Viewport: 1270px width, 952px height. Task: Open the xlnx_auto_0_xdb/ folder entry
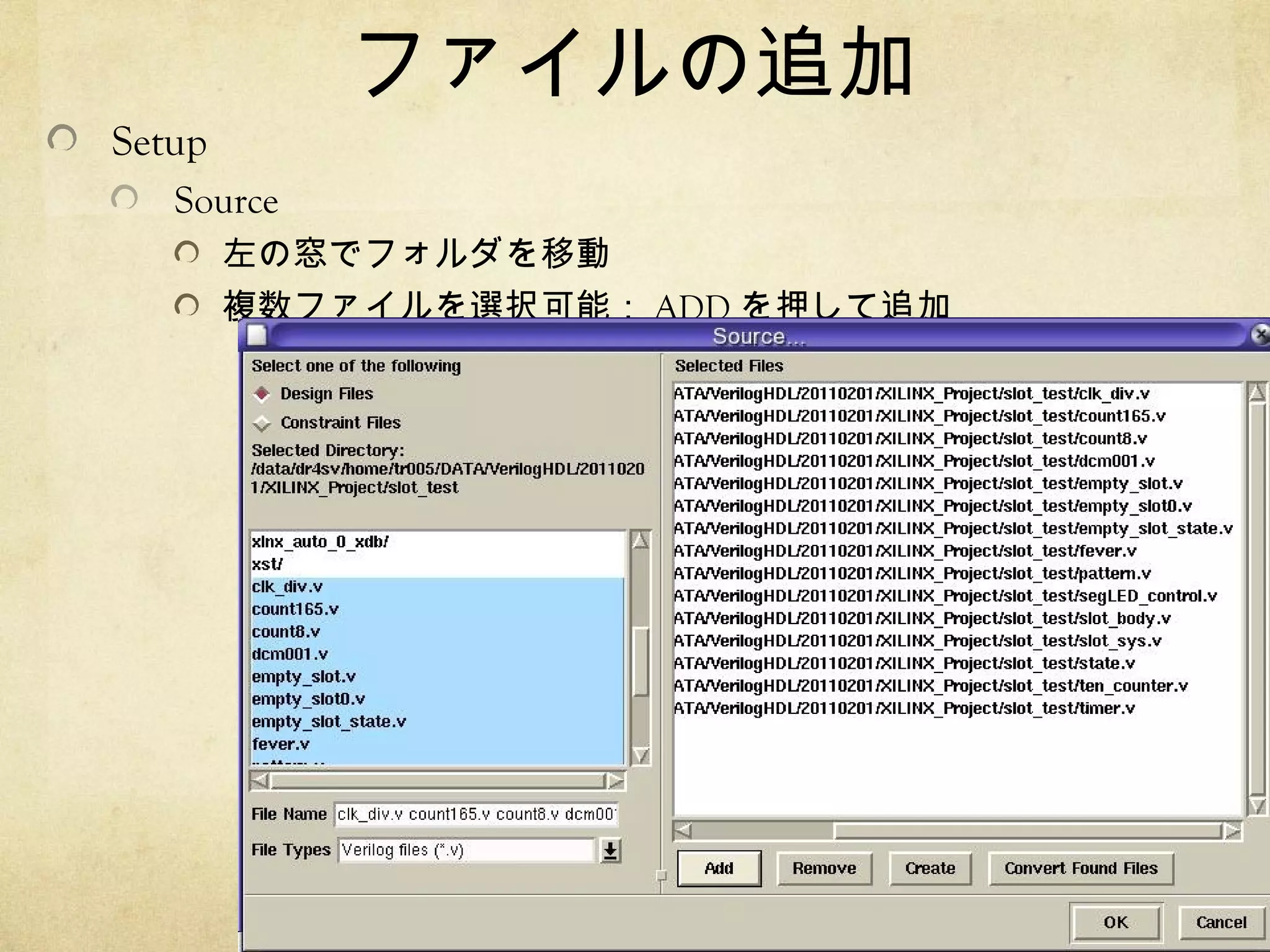click(438, 542)
